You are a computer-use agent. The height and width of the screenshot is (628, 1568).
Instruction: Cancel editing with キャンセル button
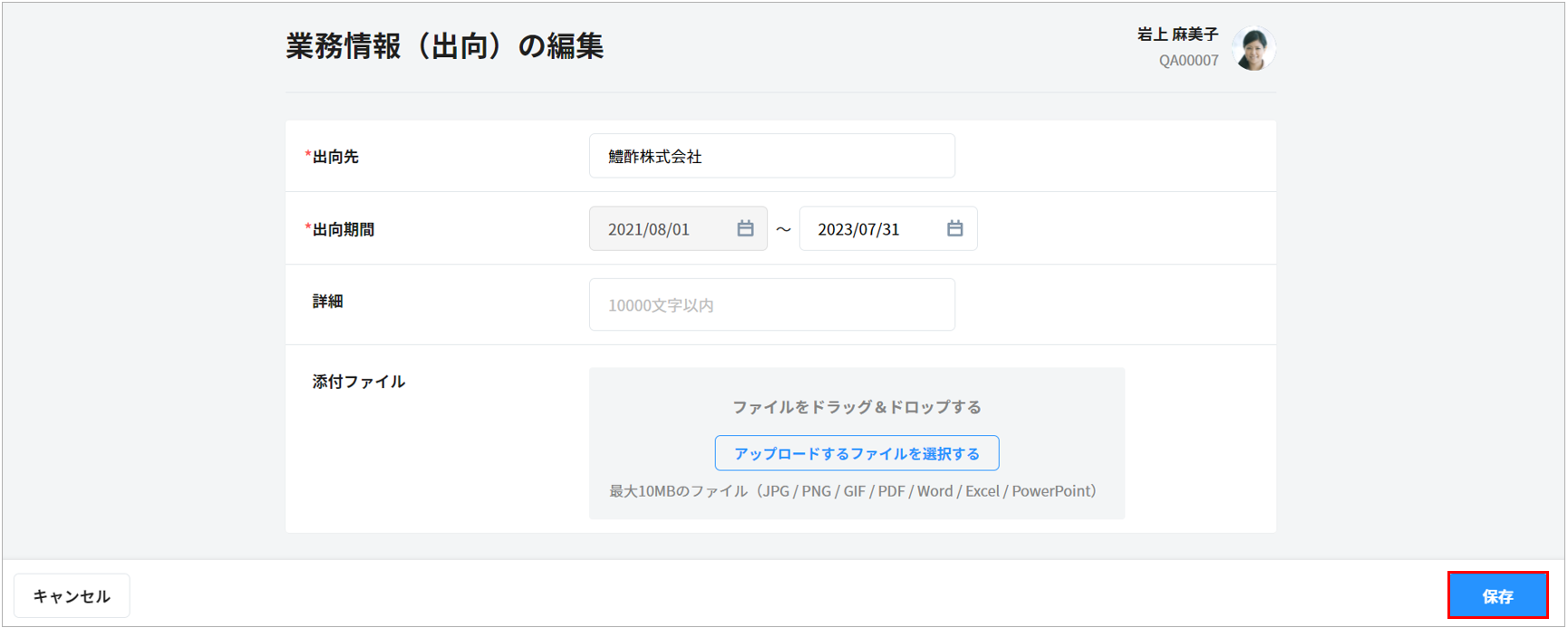point(72,595)
